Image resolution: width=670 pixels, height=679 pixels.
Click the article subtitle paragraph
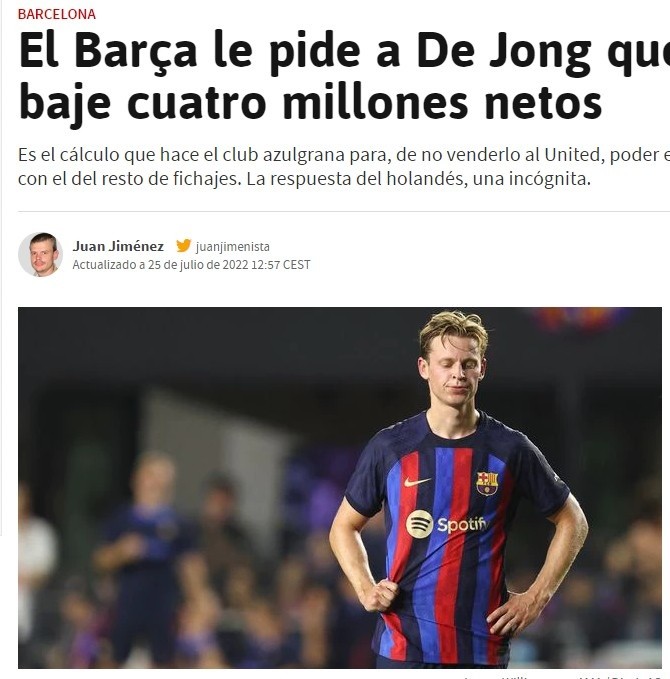click(x=344, y=167)
